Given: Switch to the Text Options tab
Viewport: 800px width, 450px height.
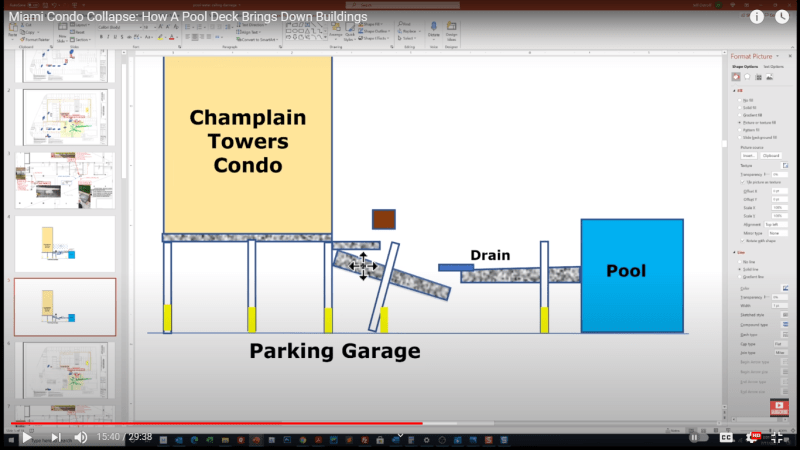Looking at the screenshot, I should pos(773,67).
